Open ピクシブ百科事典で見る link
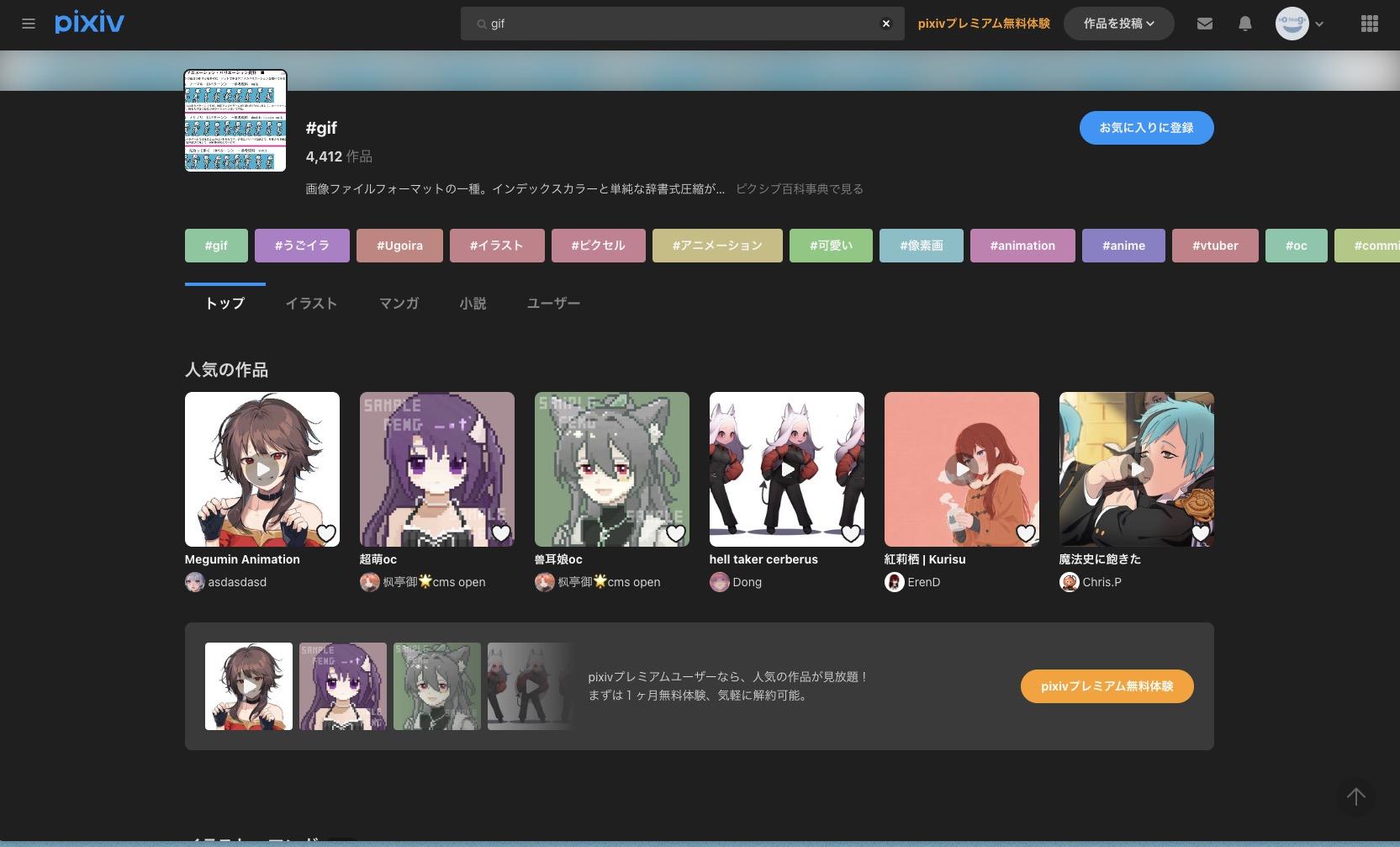 [x=800, y=189]
